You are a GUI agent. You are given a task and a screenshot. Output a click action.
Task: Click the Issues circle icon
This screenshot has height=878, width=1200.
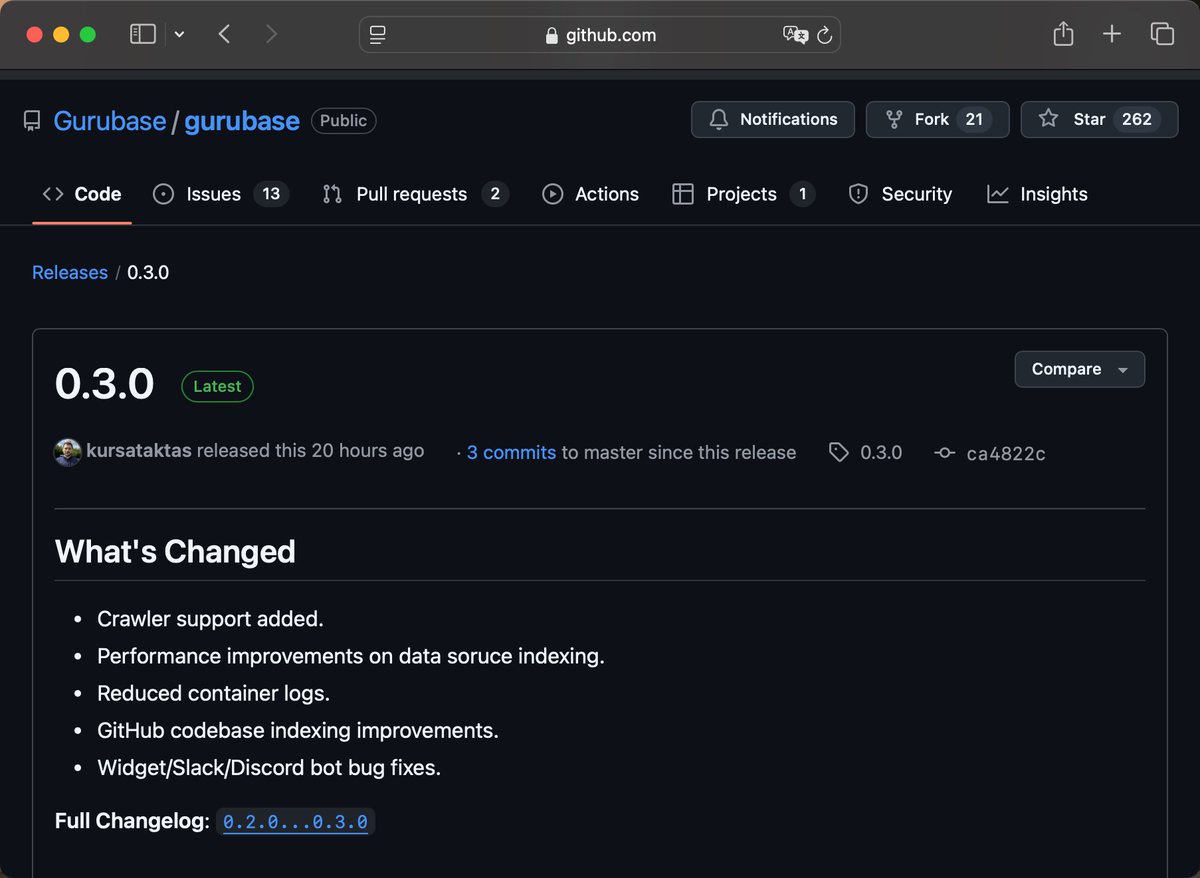[x=163, y=194]
